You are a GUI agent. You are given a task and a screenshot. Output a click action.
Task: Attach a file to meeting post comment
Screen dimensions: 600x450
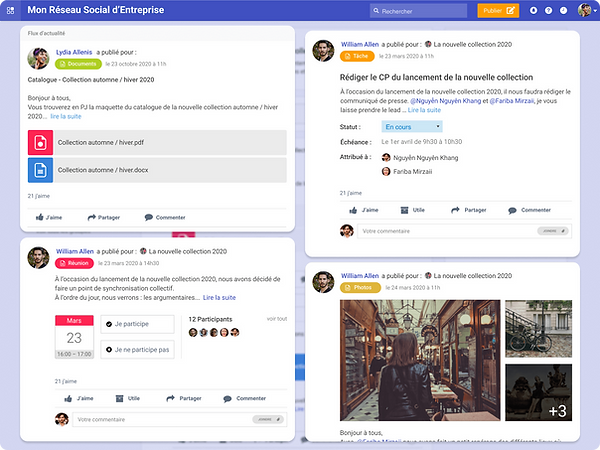click(x=268, y=419)
